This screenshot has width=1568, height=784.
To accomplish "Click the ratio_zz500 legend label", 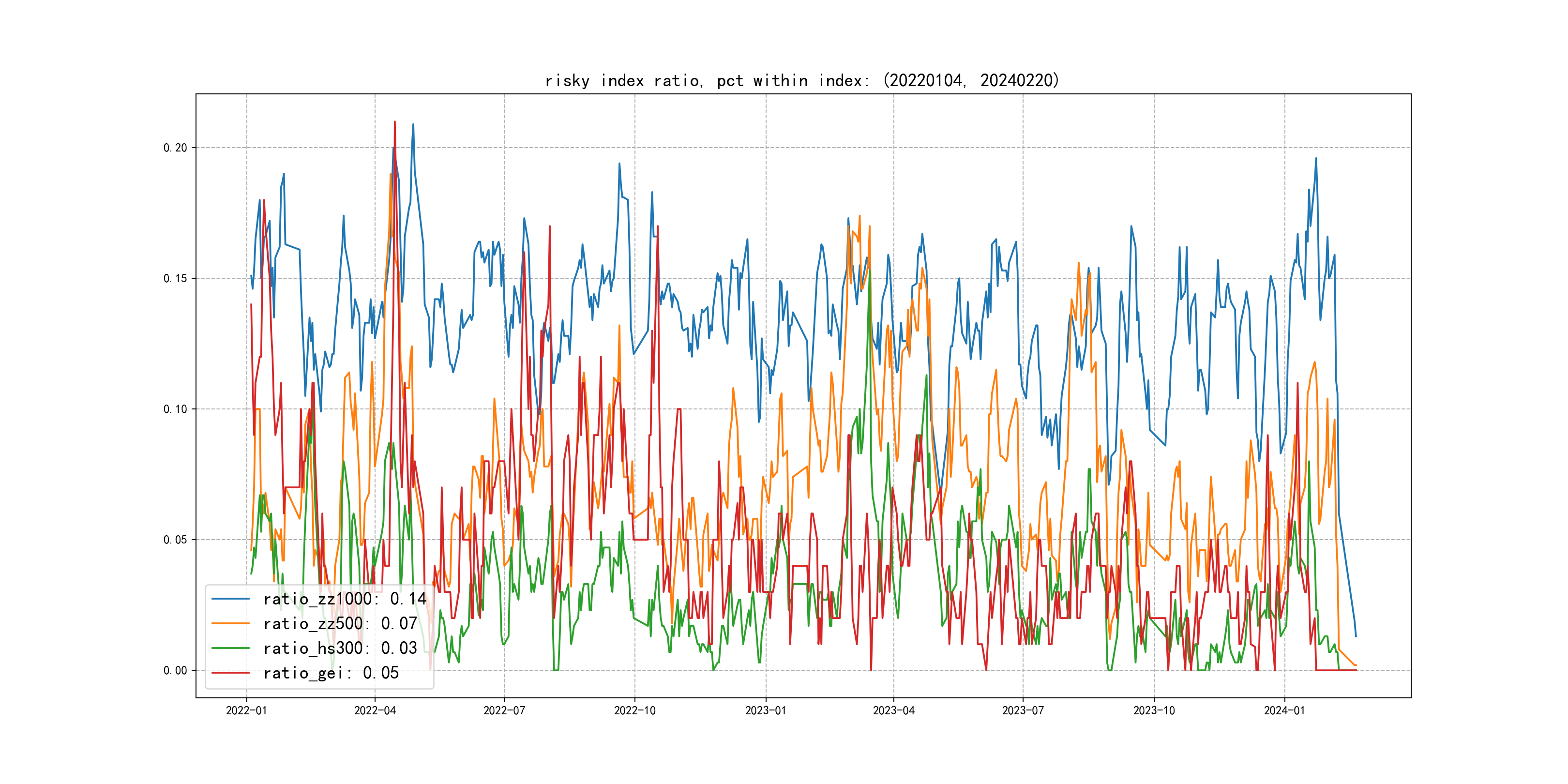I will tap(340, 624).
